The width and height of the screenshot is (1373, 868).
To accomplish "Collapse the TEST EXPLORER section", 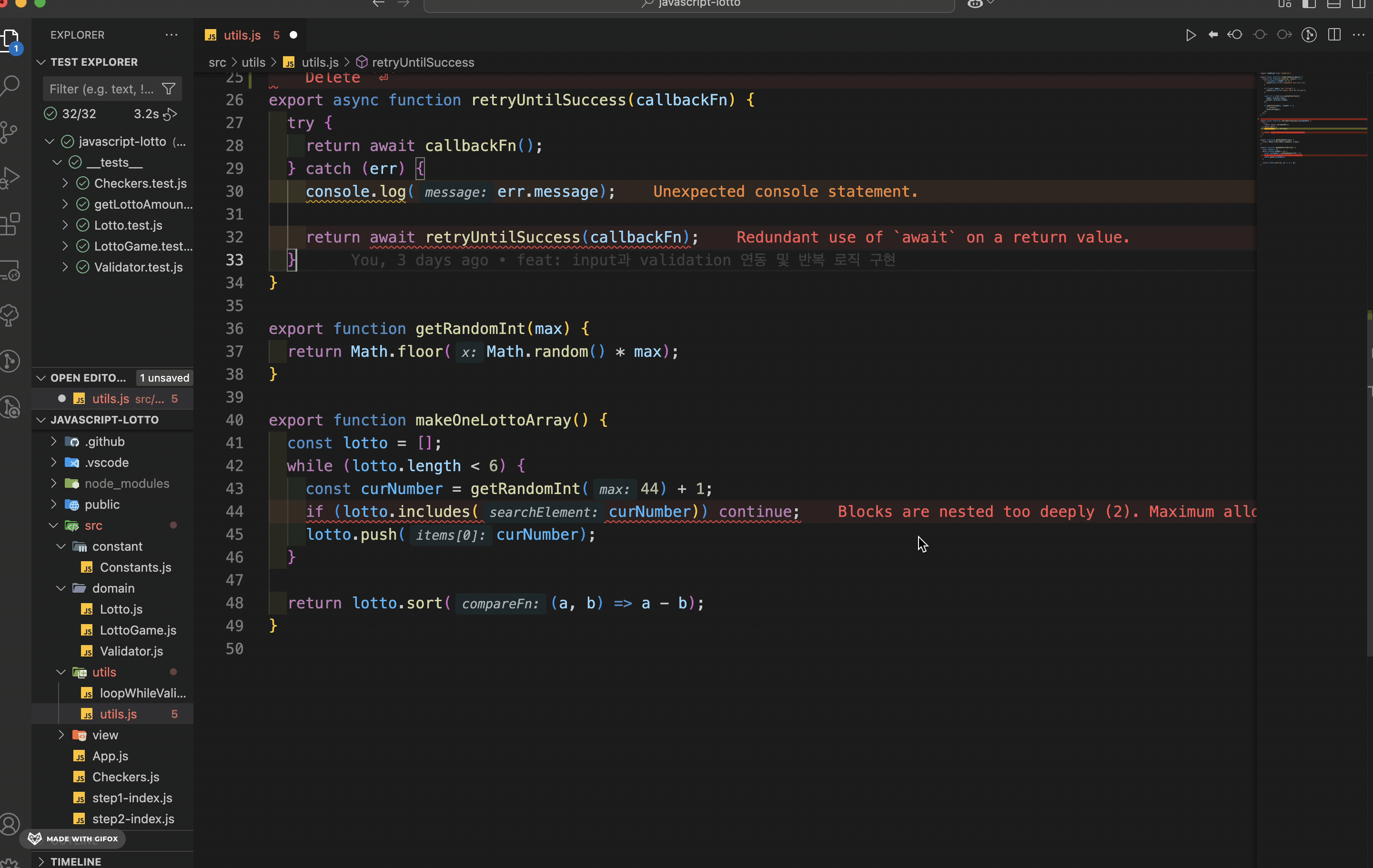I will coord(41,61).
